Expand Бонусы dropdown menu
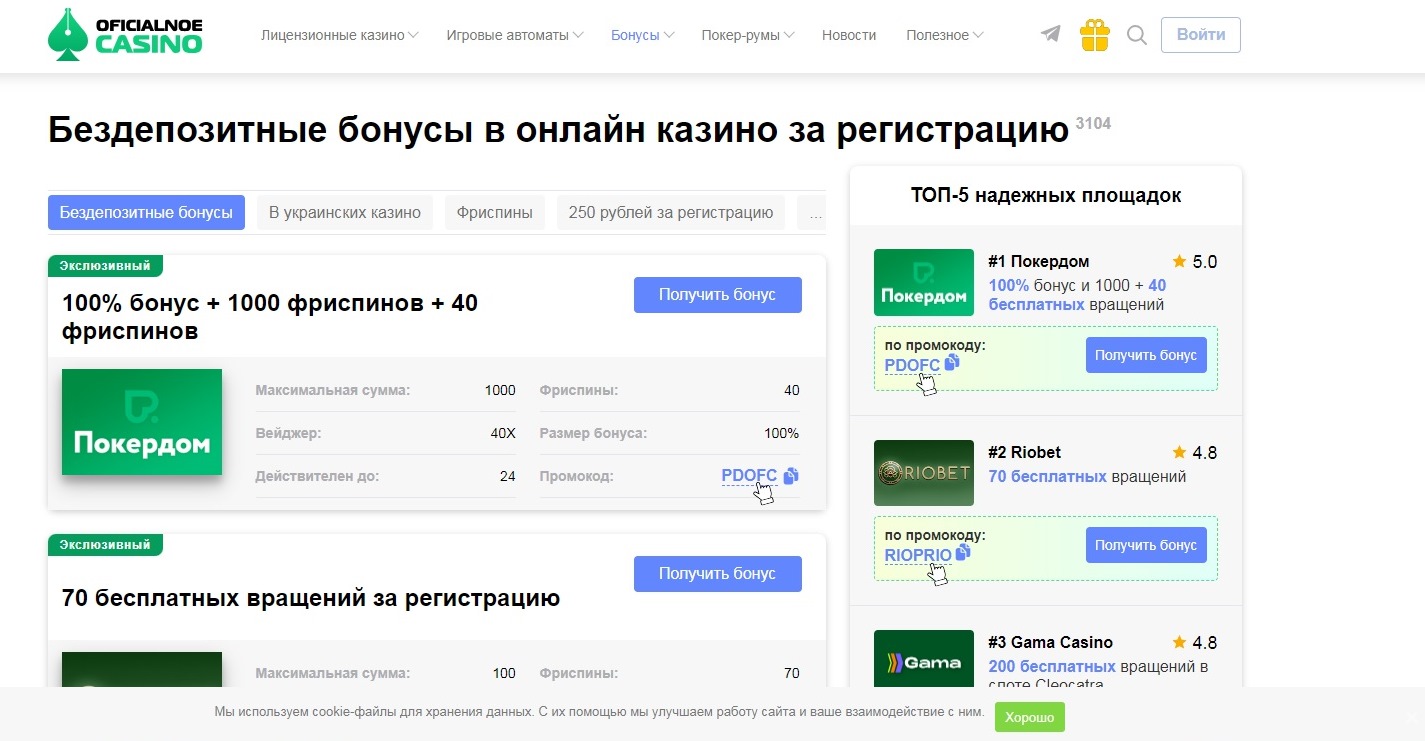 click(643, 35)
